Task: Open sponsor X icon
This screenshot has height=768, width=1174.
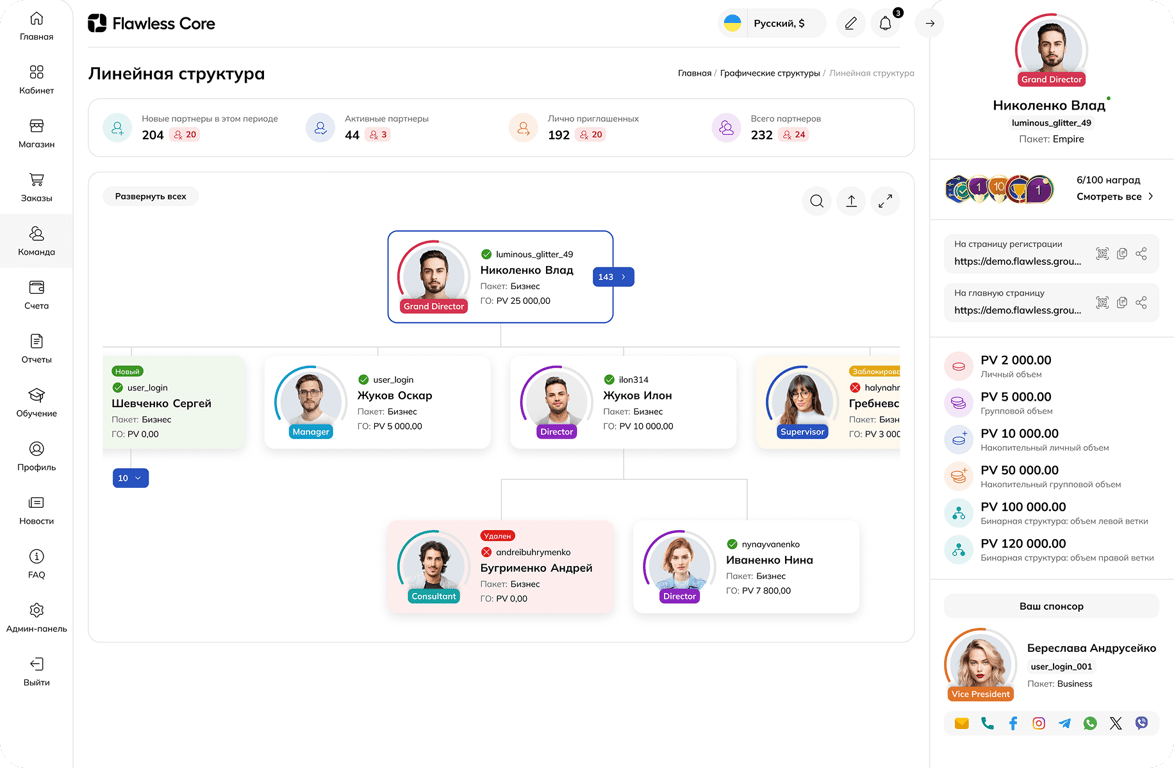Action: [x=1116, y=723]
